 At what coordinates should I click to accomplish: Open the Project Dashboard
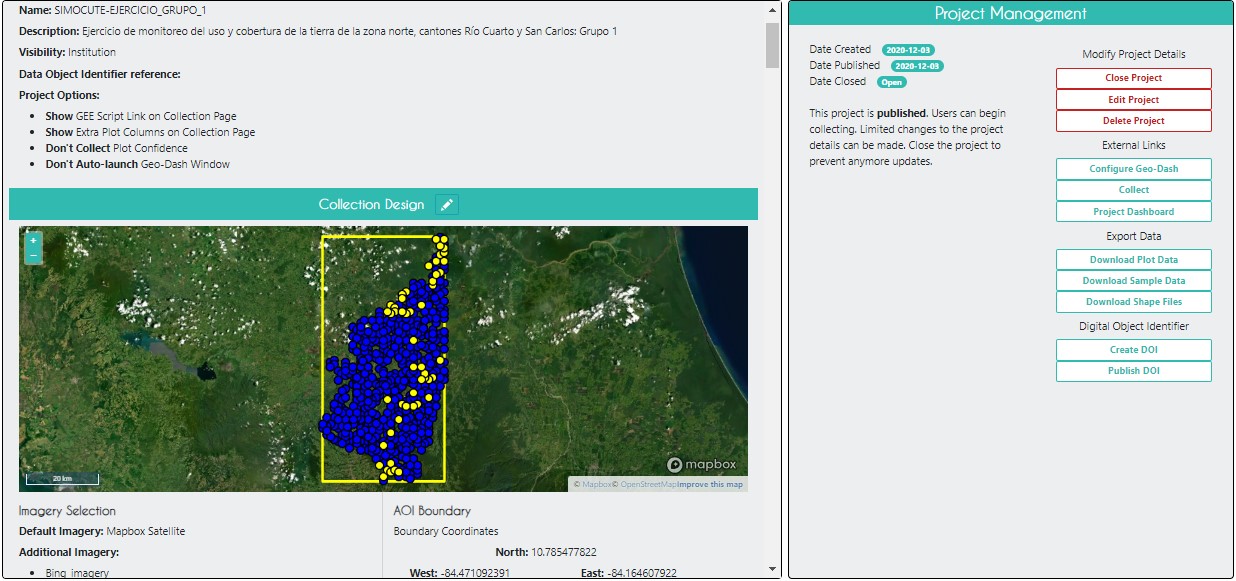pyautogui.click(x=1133, y=212)
